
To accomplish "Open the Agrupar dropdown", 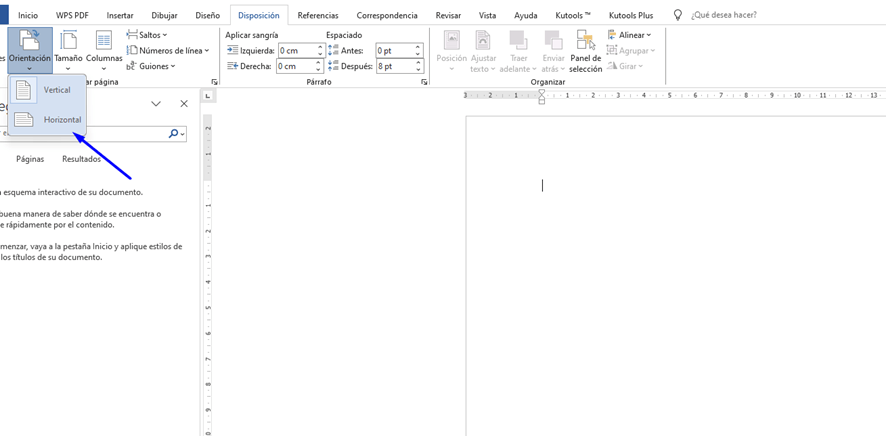I will (631, 50).
